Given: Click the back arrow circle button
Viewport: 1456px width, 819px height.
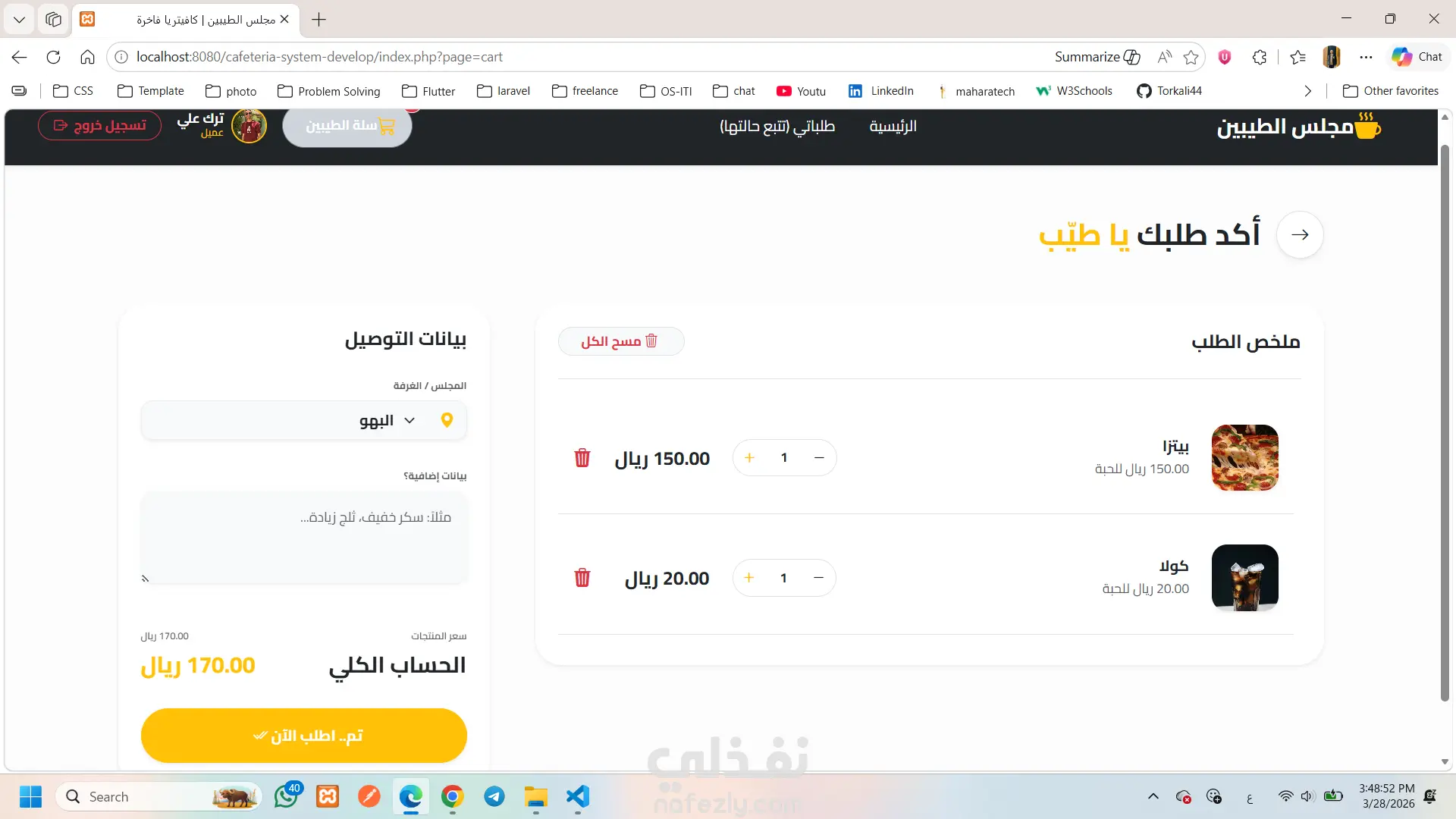Looking at the screenshot, I should pos(1300,234).
